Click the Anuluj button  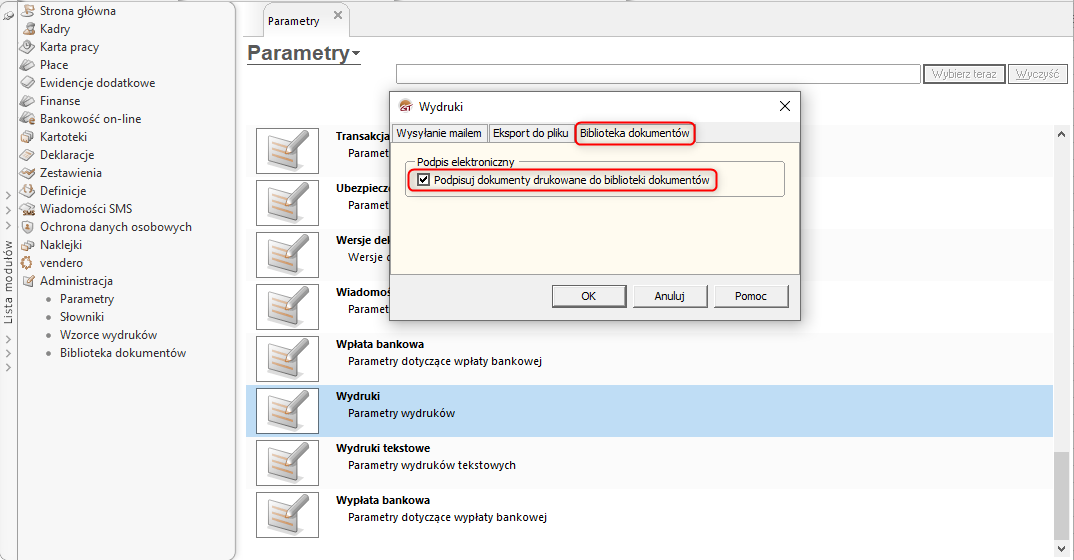point(670,296)
